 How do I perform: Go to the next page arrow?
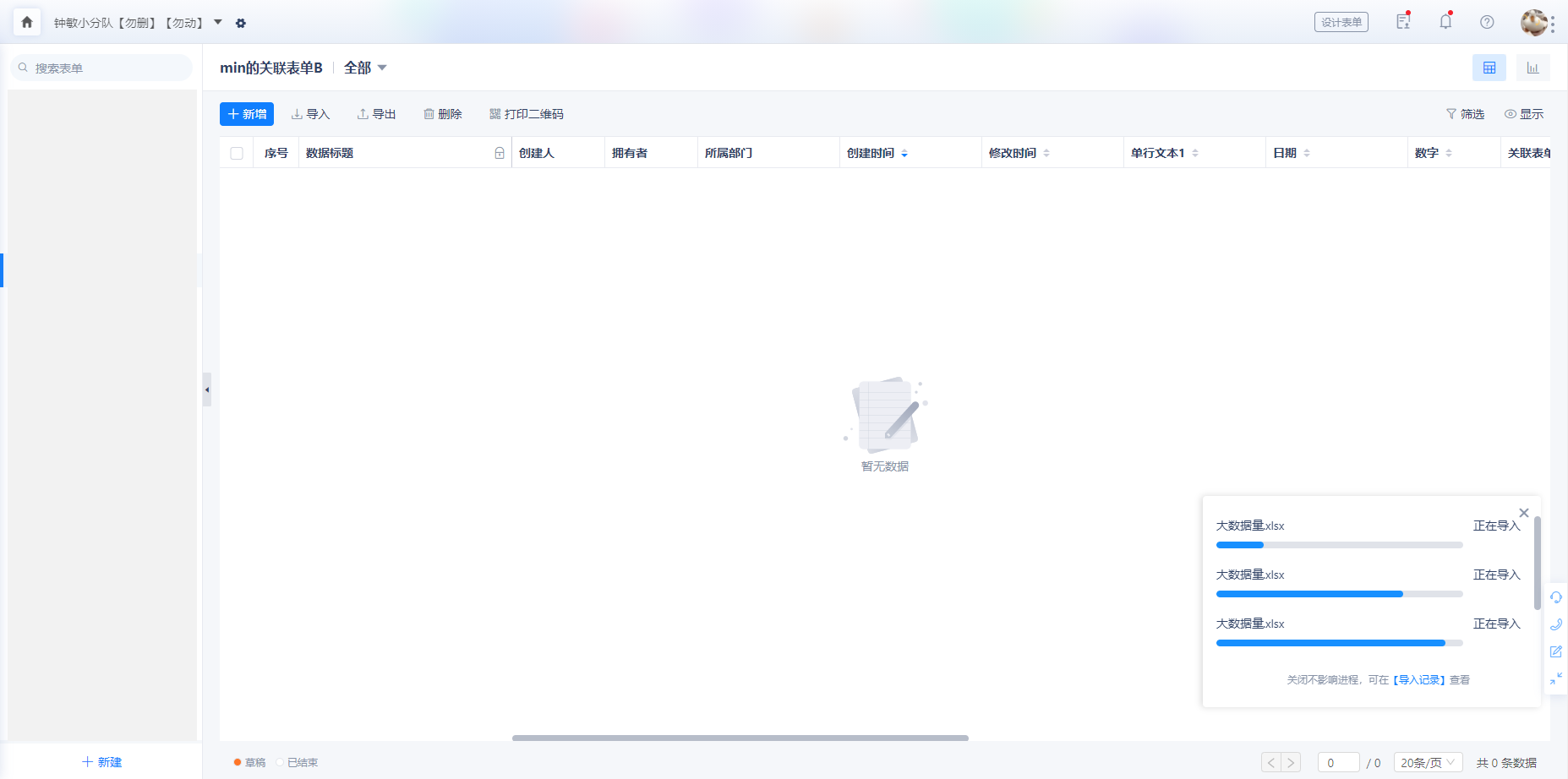tap(1291, 762)
